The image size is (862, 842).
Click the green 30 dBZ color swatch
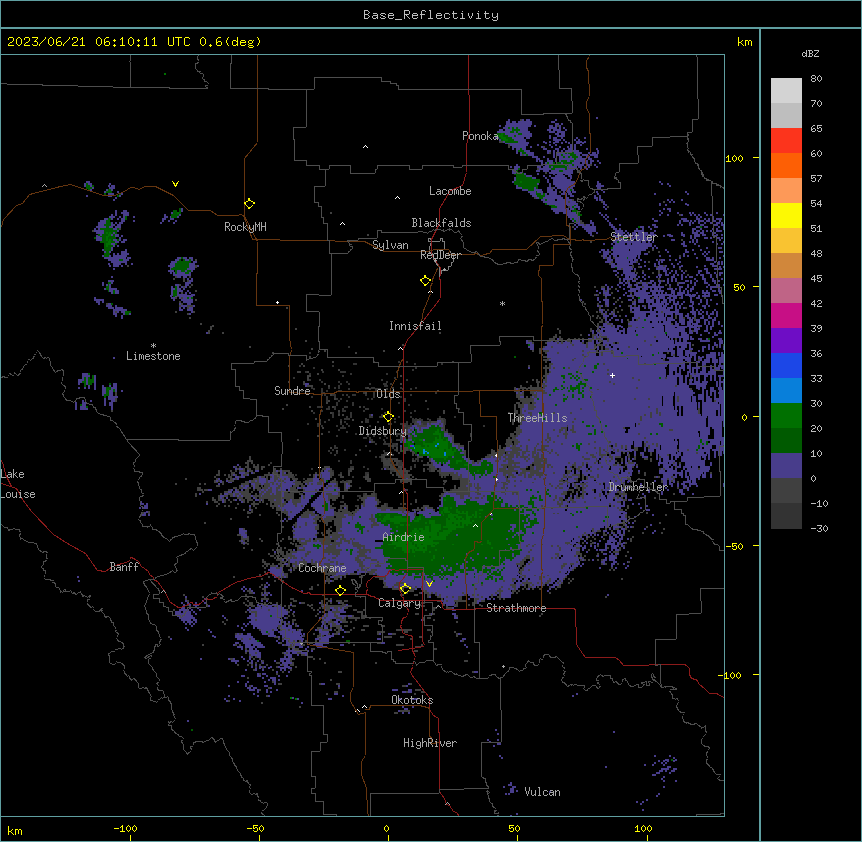(x=786, y=416)
